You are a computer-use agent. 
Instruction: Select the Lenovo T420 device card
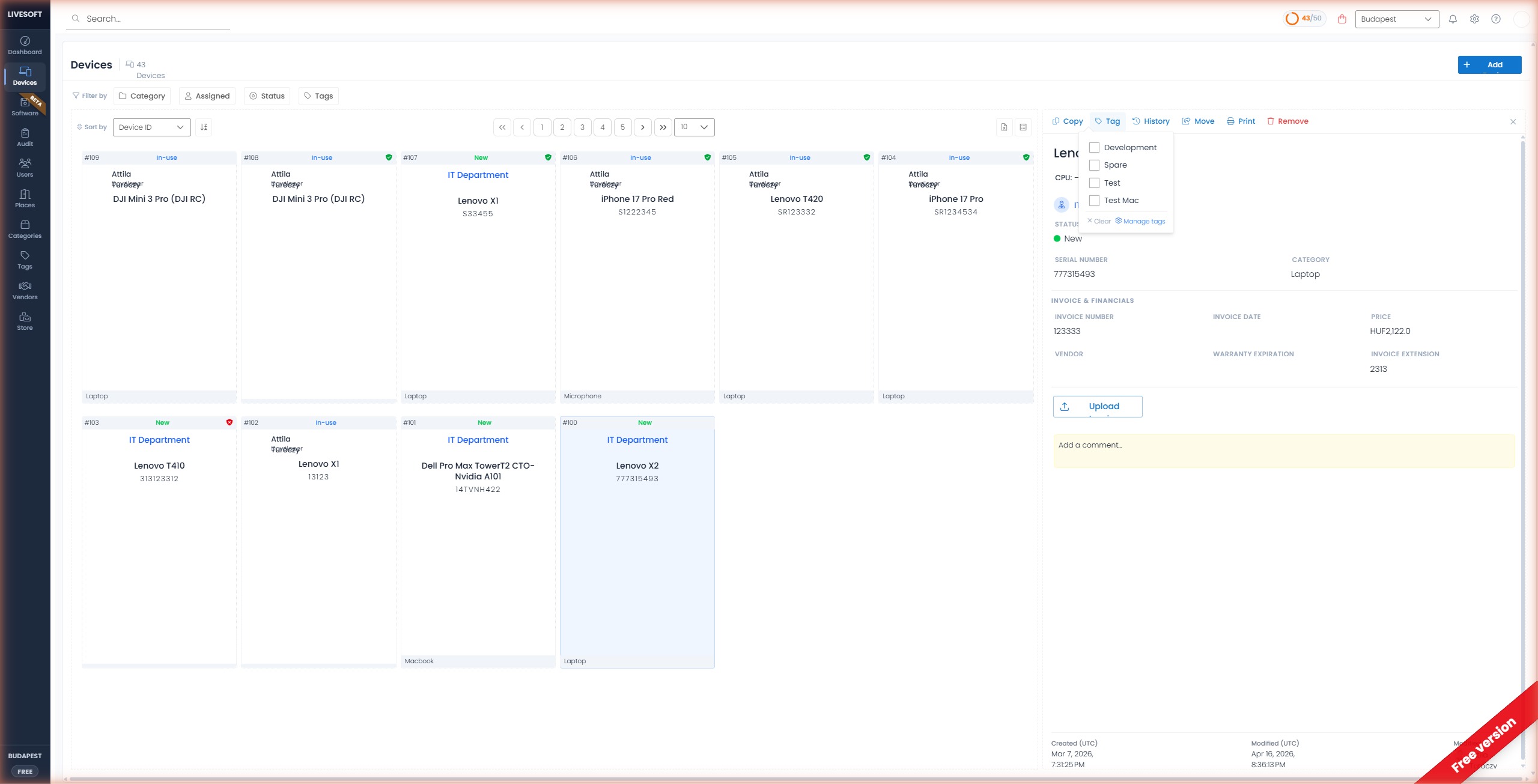tap(796, 277)
